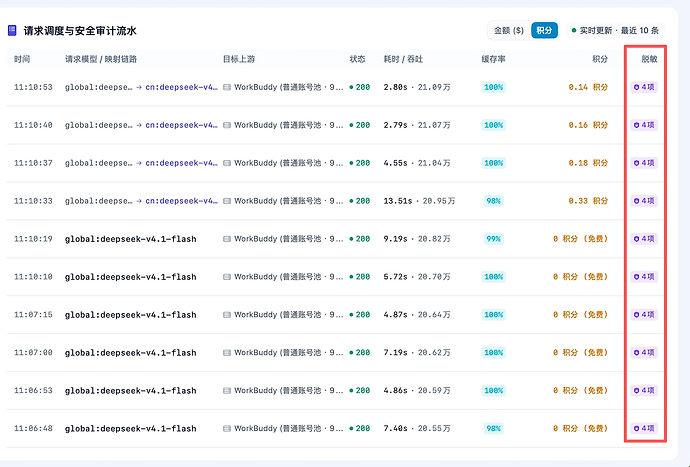Click the book icon beside 请求调度与安全审计流水
The height and width of the screenshot is (467, 690).
12,30
